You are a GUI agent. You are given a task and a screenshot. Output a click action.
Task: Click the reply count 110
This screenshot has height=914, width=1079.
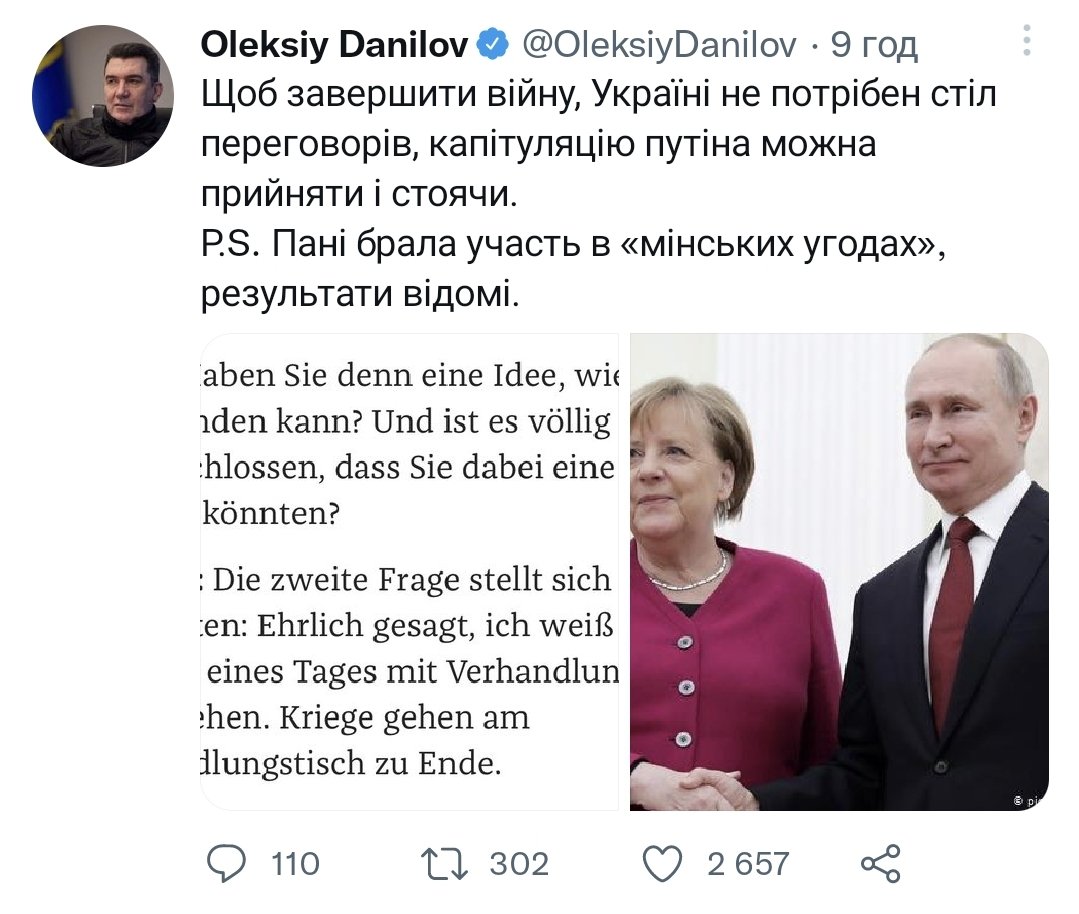(296, 863)
